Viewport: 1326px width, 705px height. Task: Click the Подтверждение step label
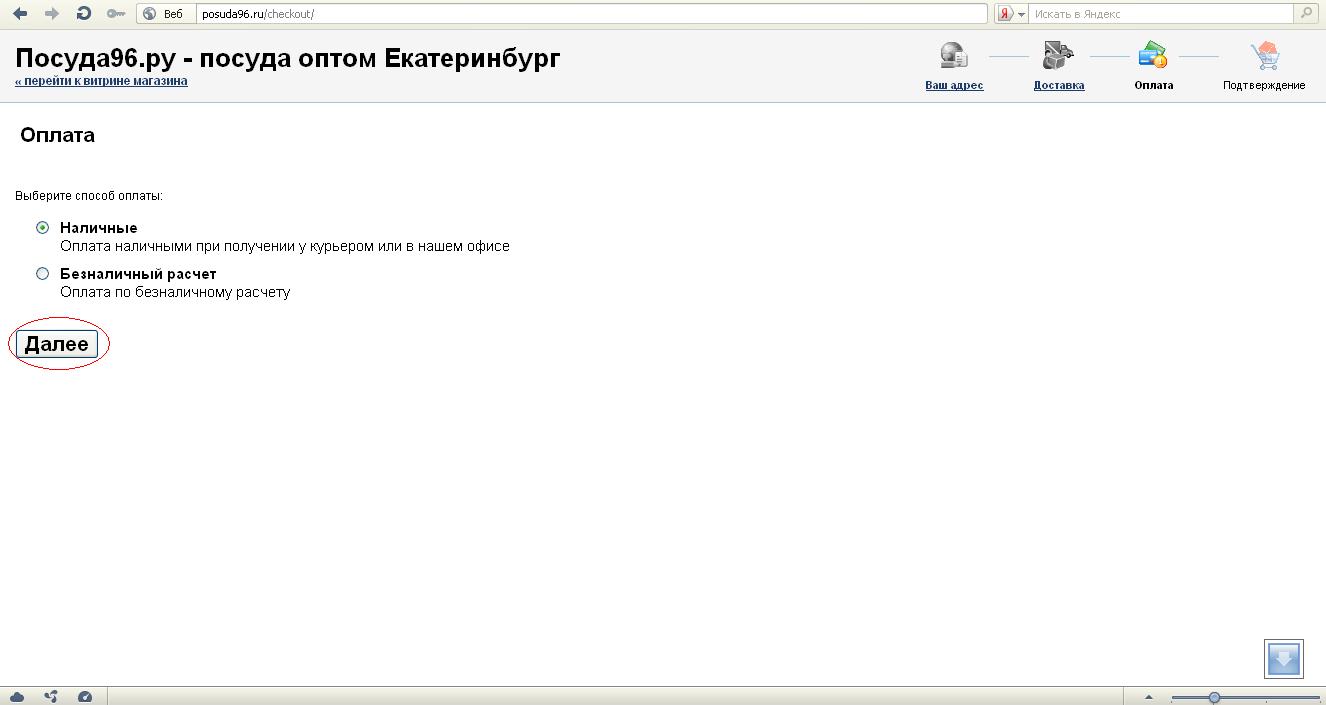pyautogui.click(x=1264, y=85)
